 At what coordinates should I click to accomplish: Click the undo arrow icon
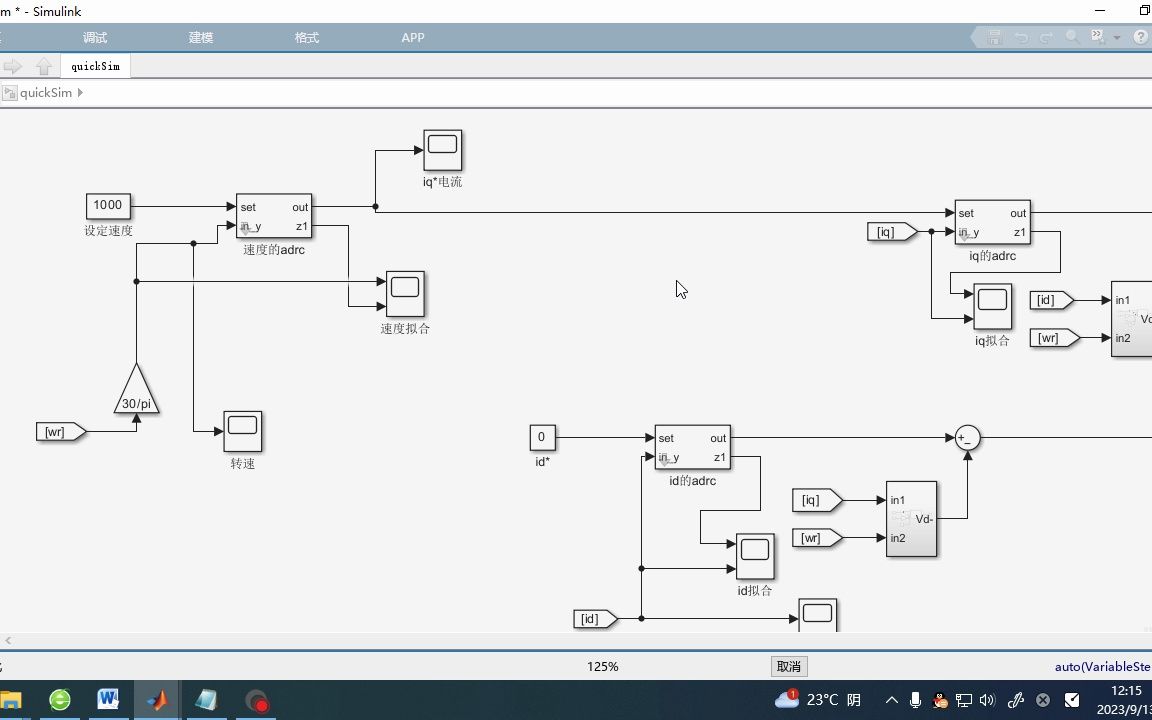(1021, 37)
